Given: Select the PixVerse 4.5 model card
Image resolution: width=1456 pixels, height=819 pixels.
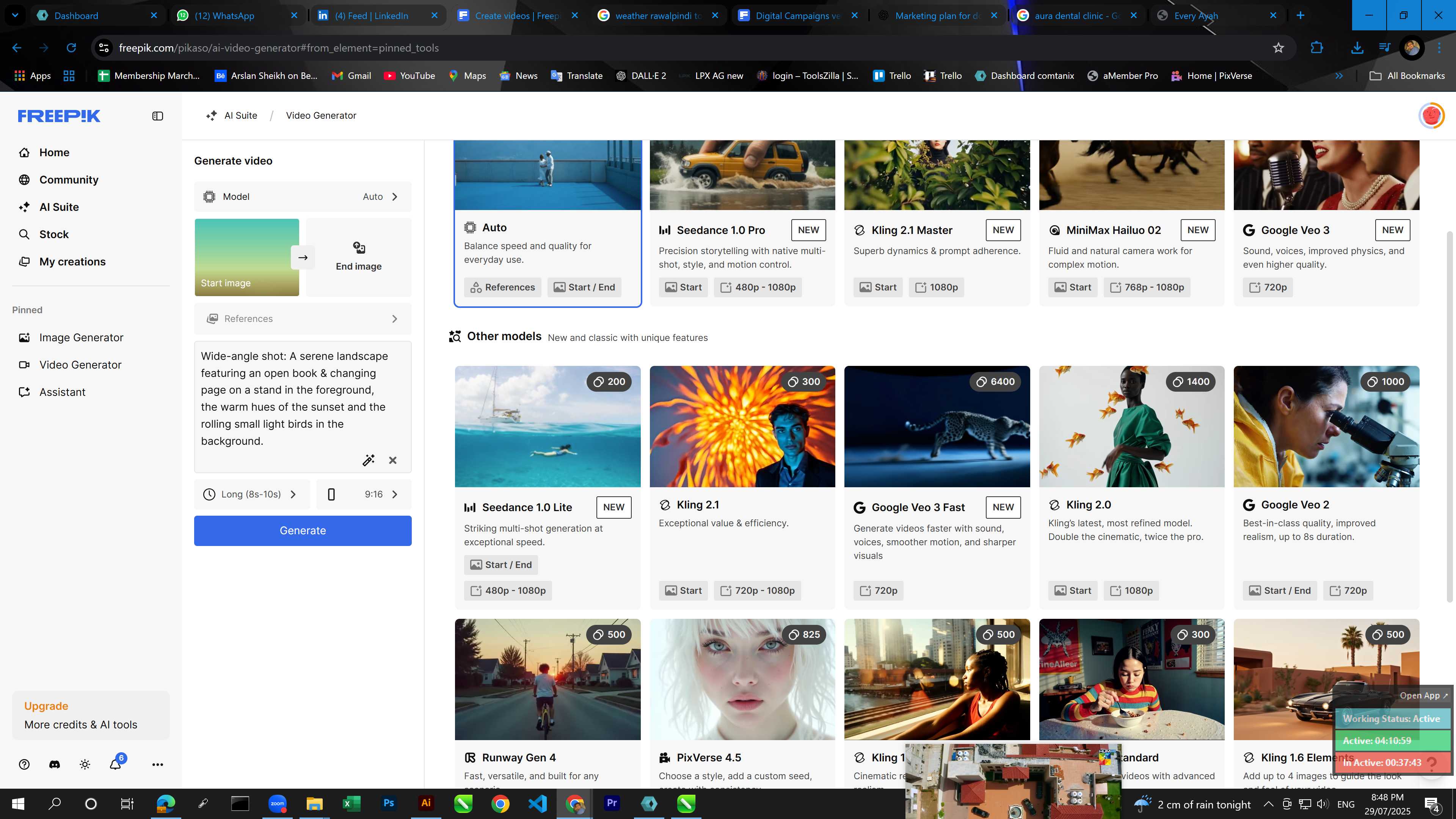Looking at the screenshot, I should (743, 703).
